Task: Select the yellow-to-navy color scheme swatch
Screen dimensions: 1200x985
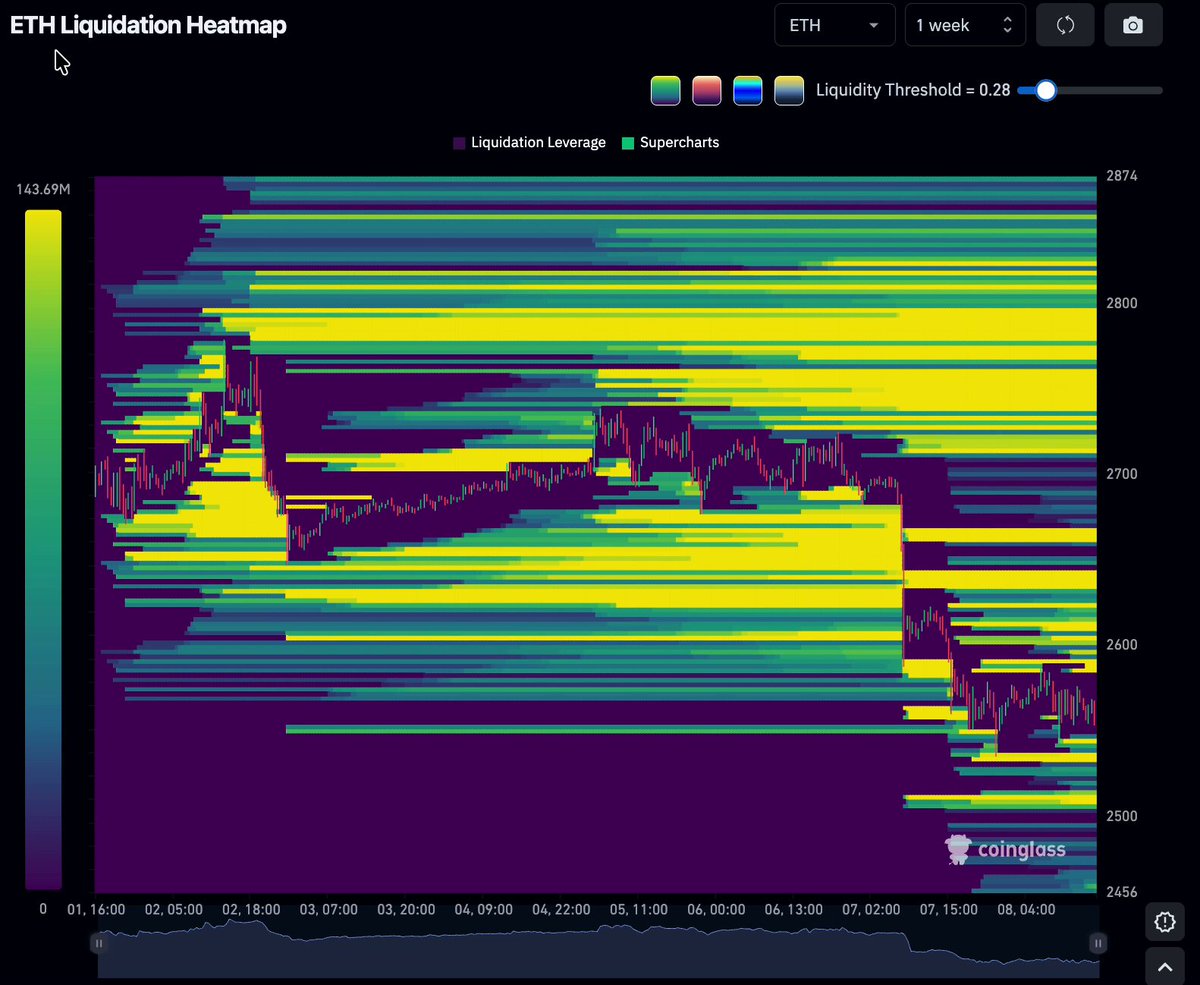Action: pos(789,91)
